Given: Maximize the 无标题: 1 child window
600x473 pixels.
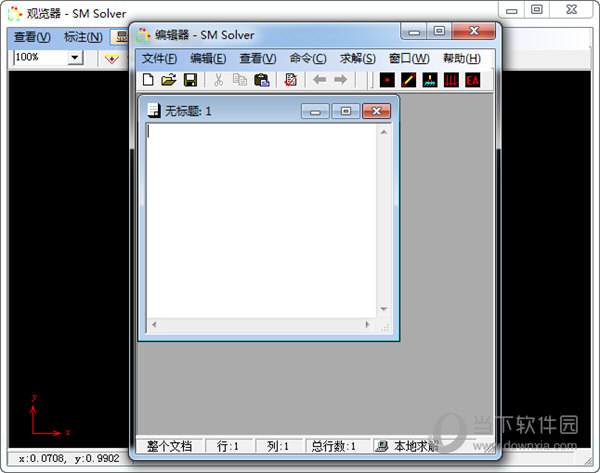Looking at the screenshot, I should point(346,111).
